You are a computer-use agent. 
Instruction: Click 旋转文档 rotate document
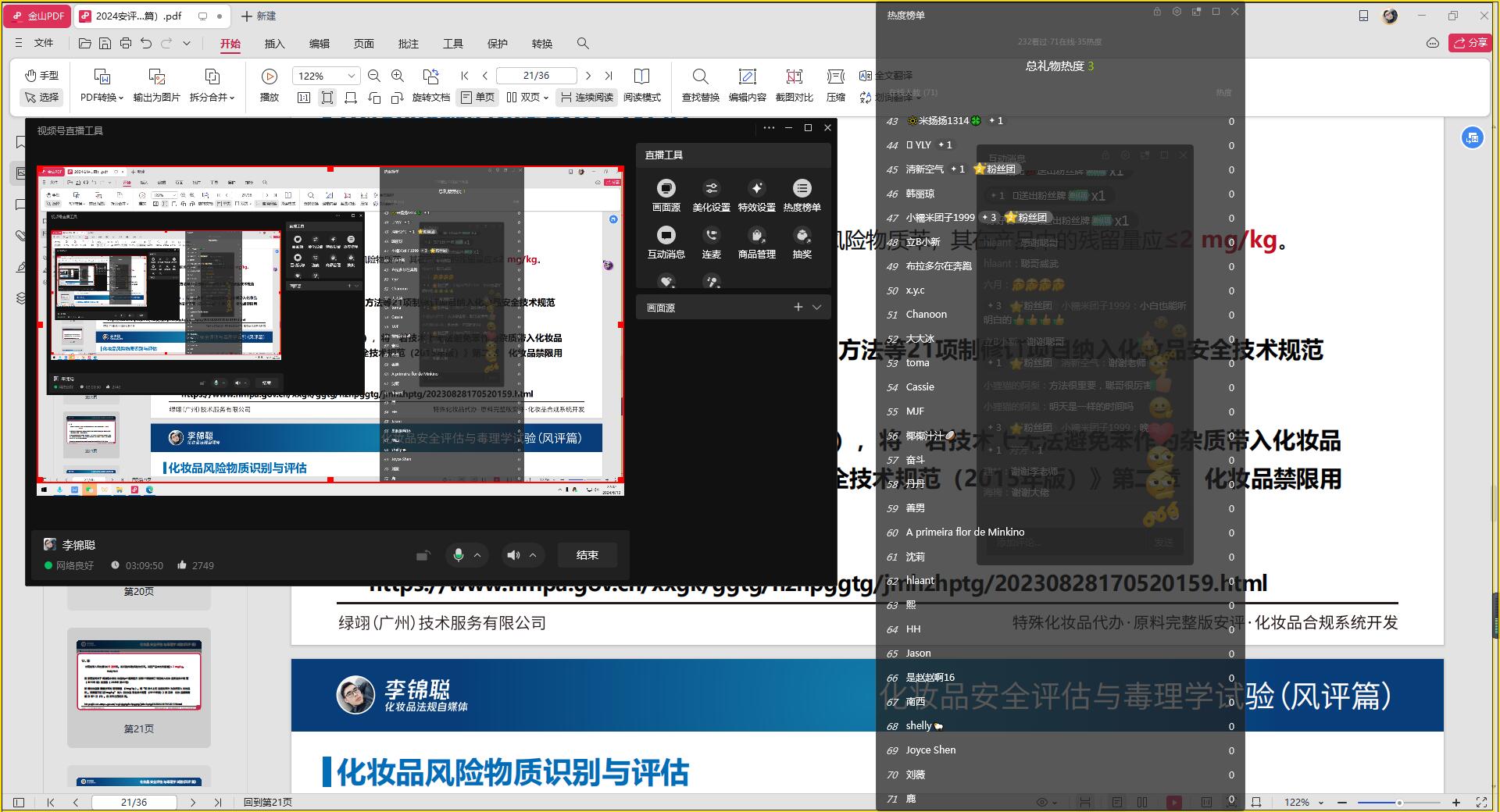coord(430,86)
